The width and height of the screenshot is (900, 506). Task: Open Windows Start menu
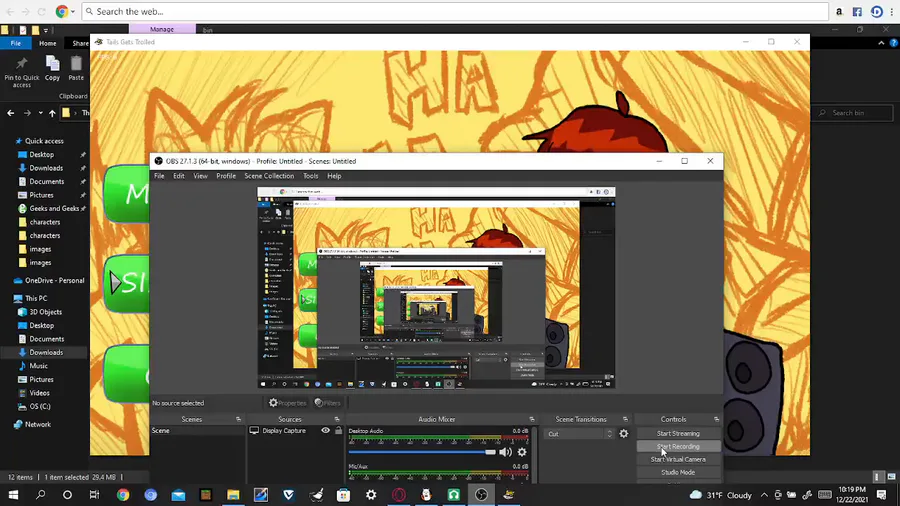(13, 495)
